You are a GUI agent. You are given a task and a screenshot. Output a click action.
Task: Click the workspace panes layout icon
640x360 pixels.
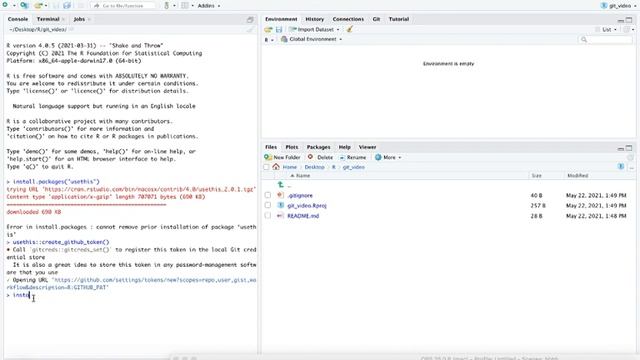point(185,6)
